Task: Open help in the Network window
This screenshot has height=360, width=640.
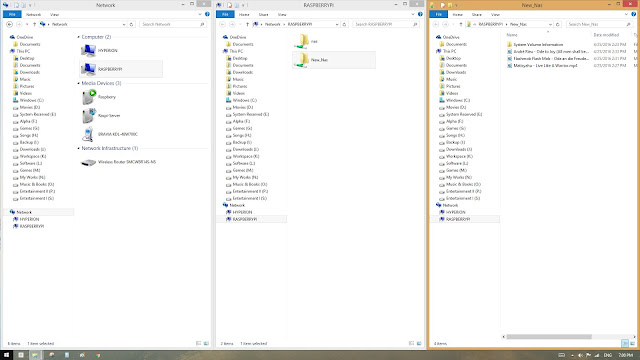Action: click(207, 14)
